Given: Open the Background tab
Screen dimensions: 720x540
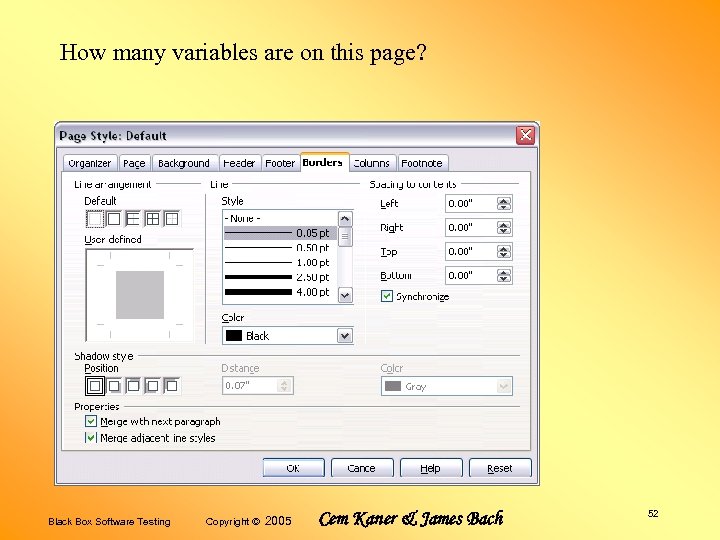Looking at the screenshot, I should point(184,163).
